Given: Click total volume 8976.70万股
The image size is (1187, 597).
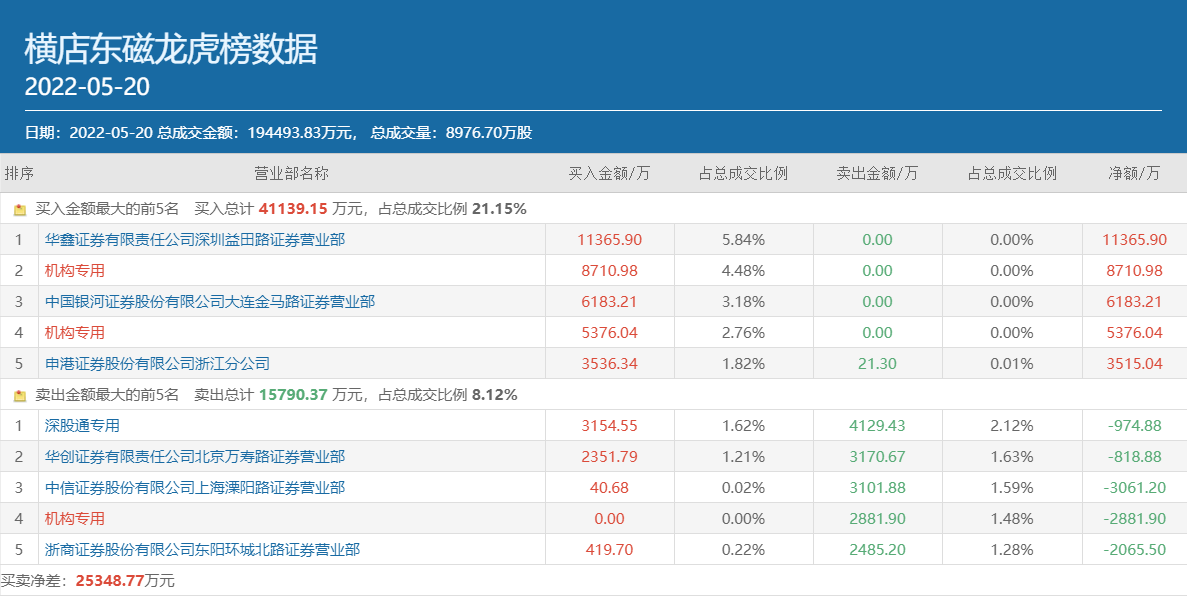Looking at the screenshot, I should (x=489, y=133).
